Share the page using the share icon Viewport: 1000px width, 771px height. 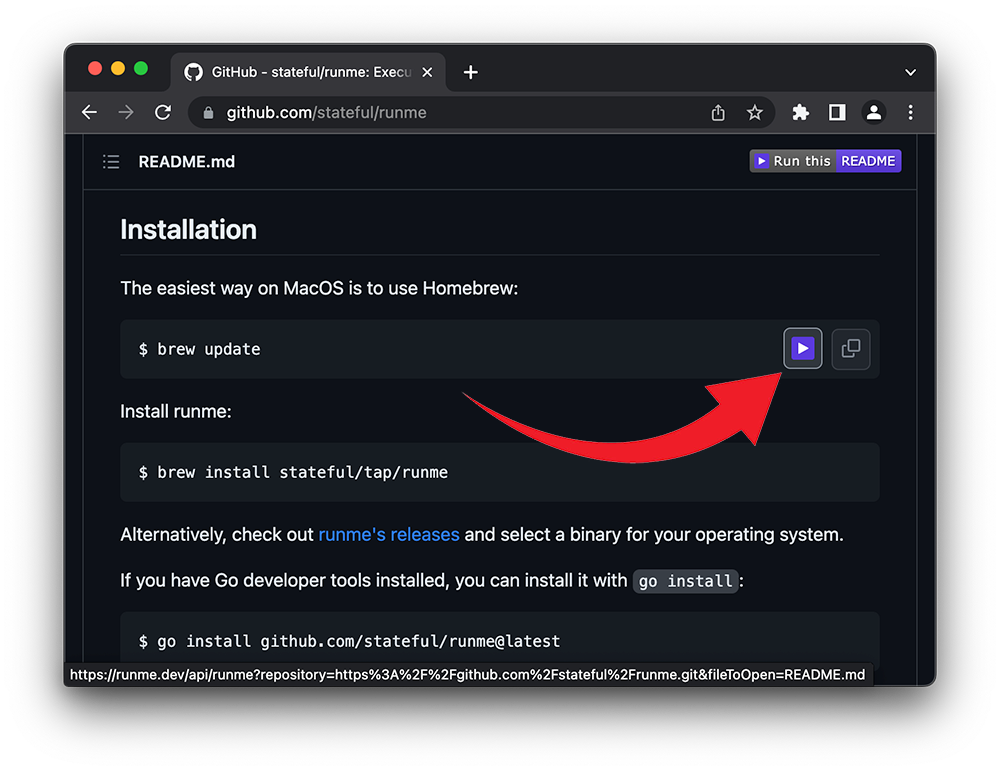pos(717,112)
